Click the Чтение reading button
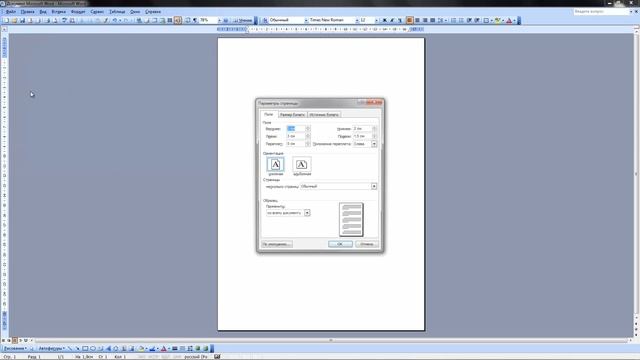This screenshot has width=640, height=360. click(244, 20)
